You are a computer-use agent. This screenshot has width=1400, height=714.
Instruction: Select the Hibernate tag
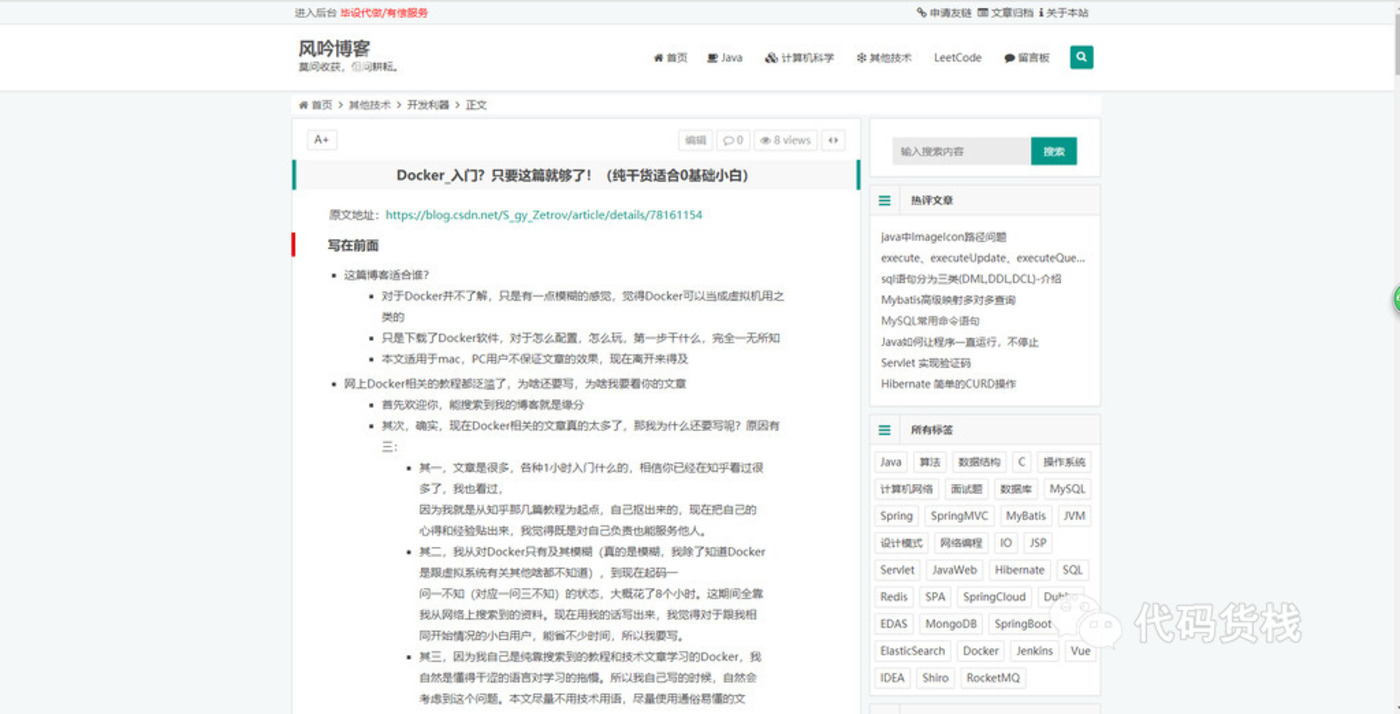pyautogui.click(x=1020, y=570)
